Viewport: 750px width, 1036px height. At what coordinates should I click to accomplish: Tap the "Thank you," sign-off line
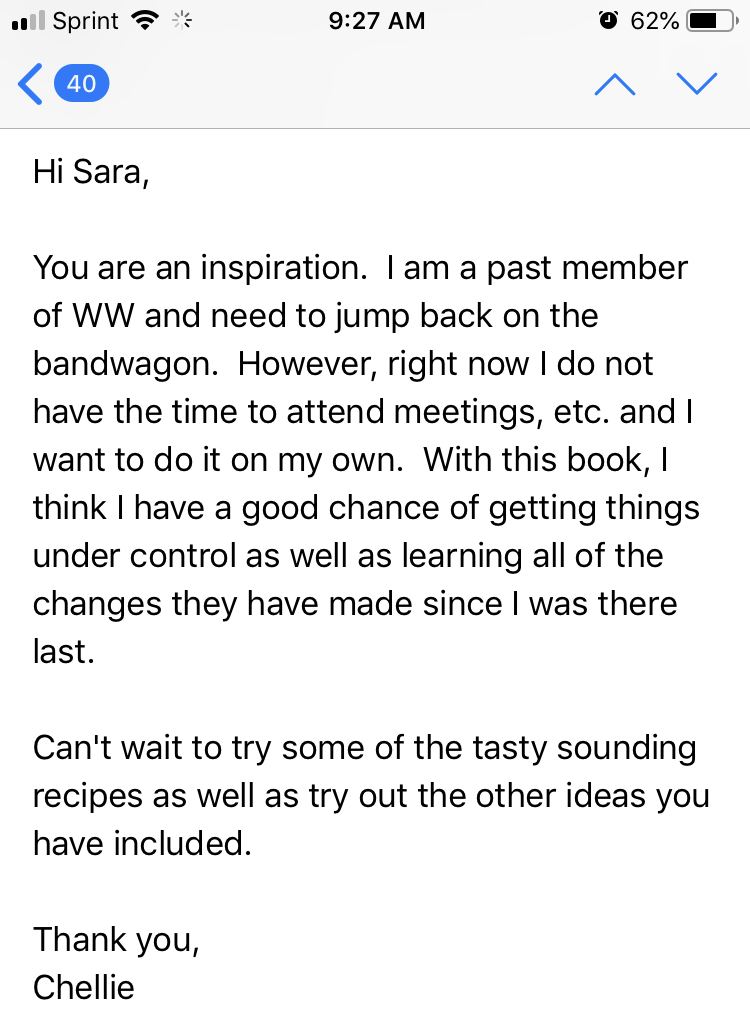tap(116, 940)
